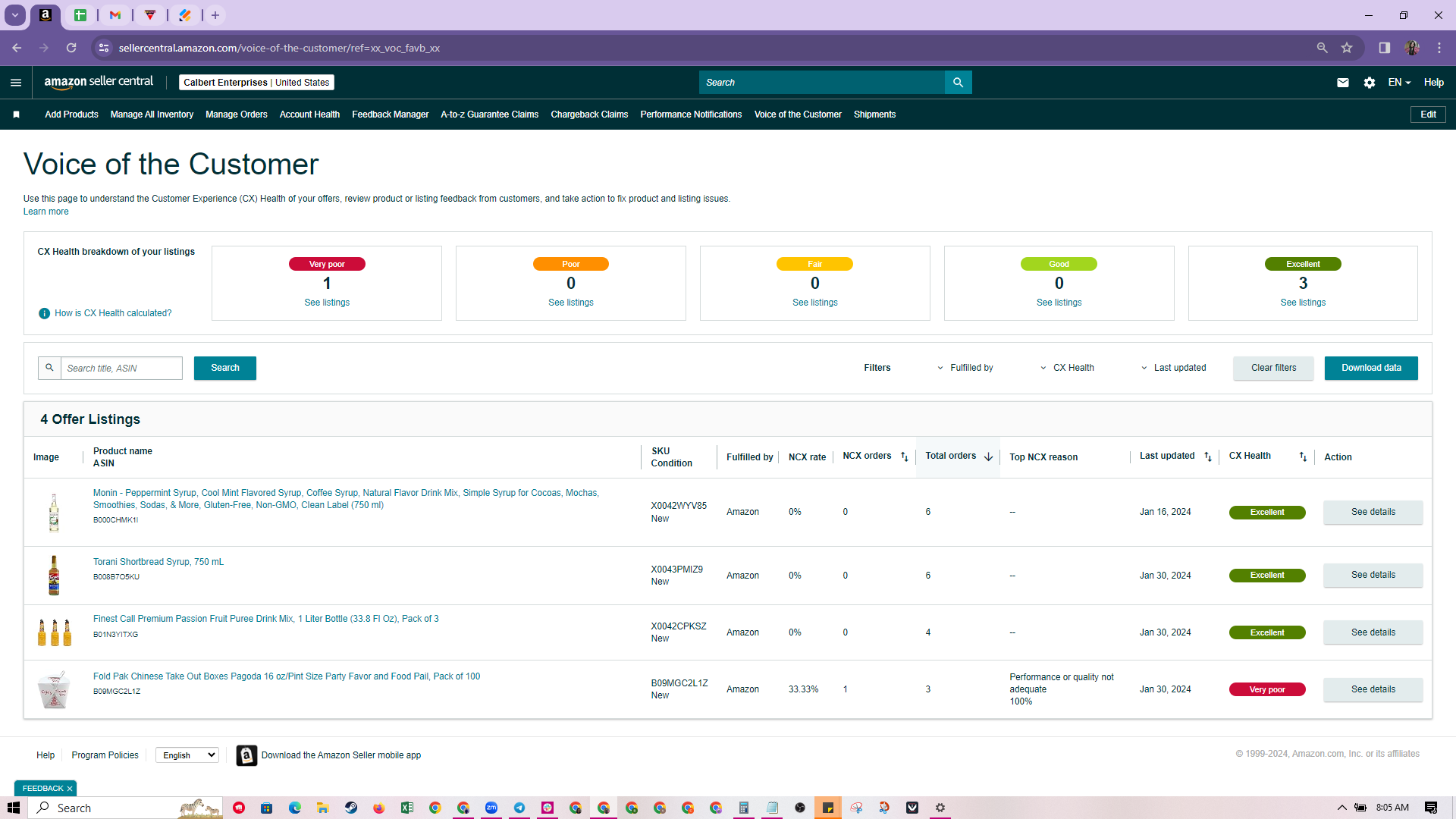The width and height of the screenshot is (1456, 819).
Task: Open Excel from the taskbar
Action: (407, 808)
